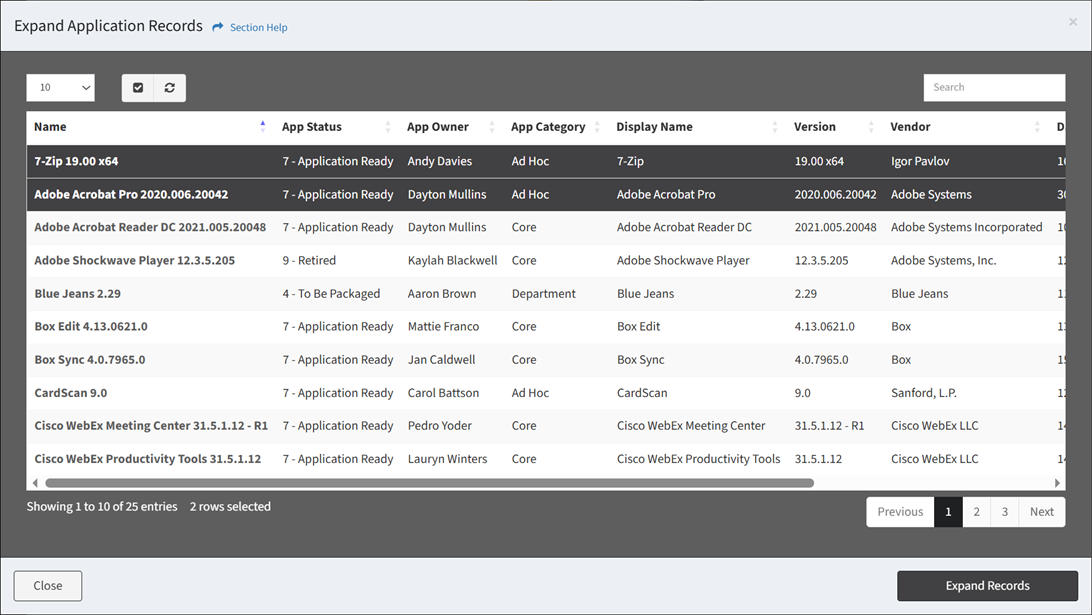Click sort icon on Vendor column
Image resolution: width=1092 pixels, height=615 pixels.
(1037, 127)
